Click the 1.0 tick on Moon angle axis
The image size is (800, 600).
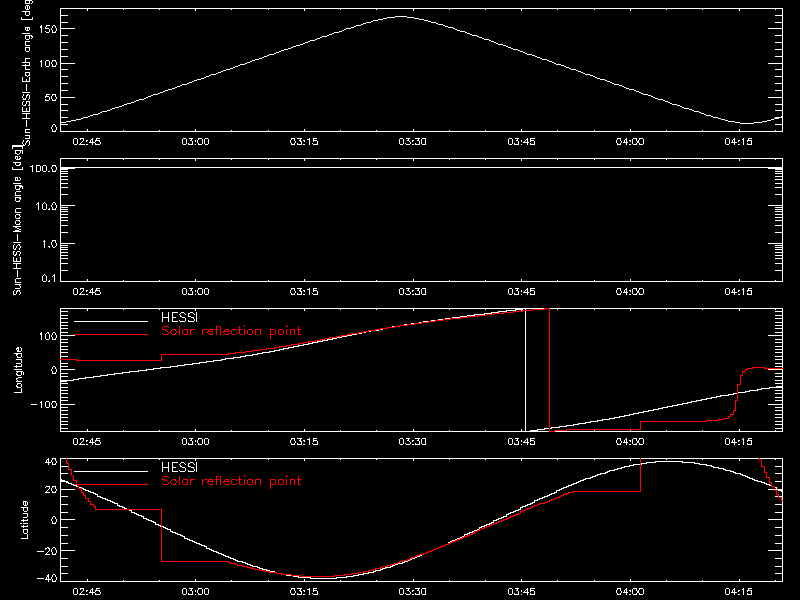tap(49, 244)
